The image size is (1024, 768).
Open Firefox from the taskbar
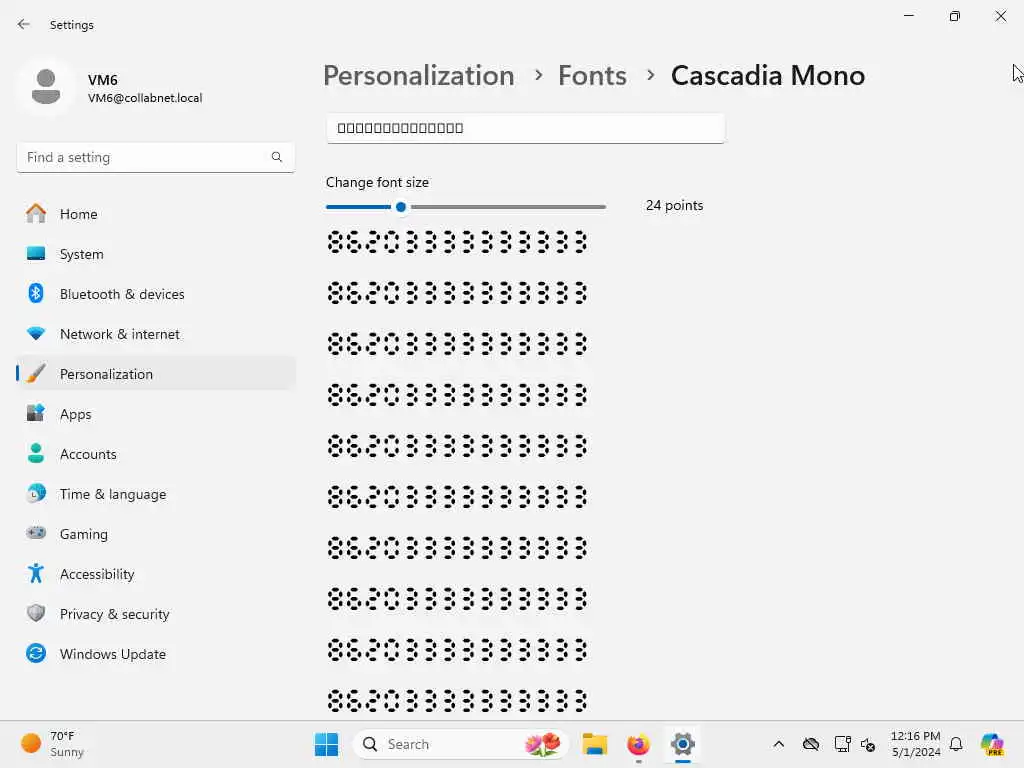638,744
